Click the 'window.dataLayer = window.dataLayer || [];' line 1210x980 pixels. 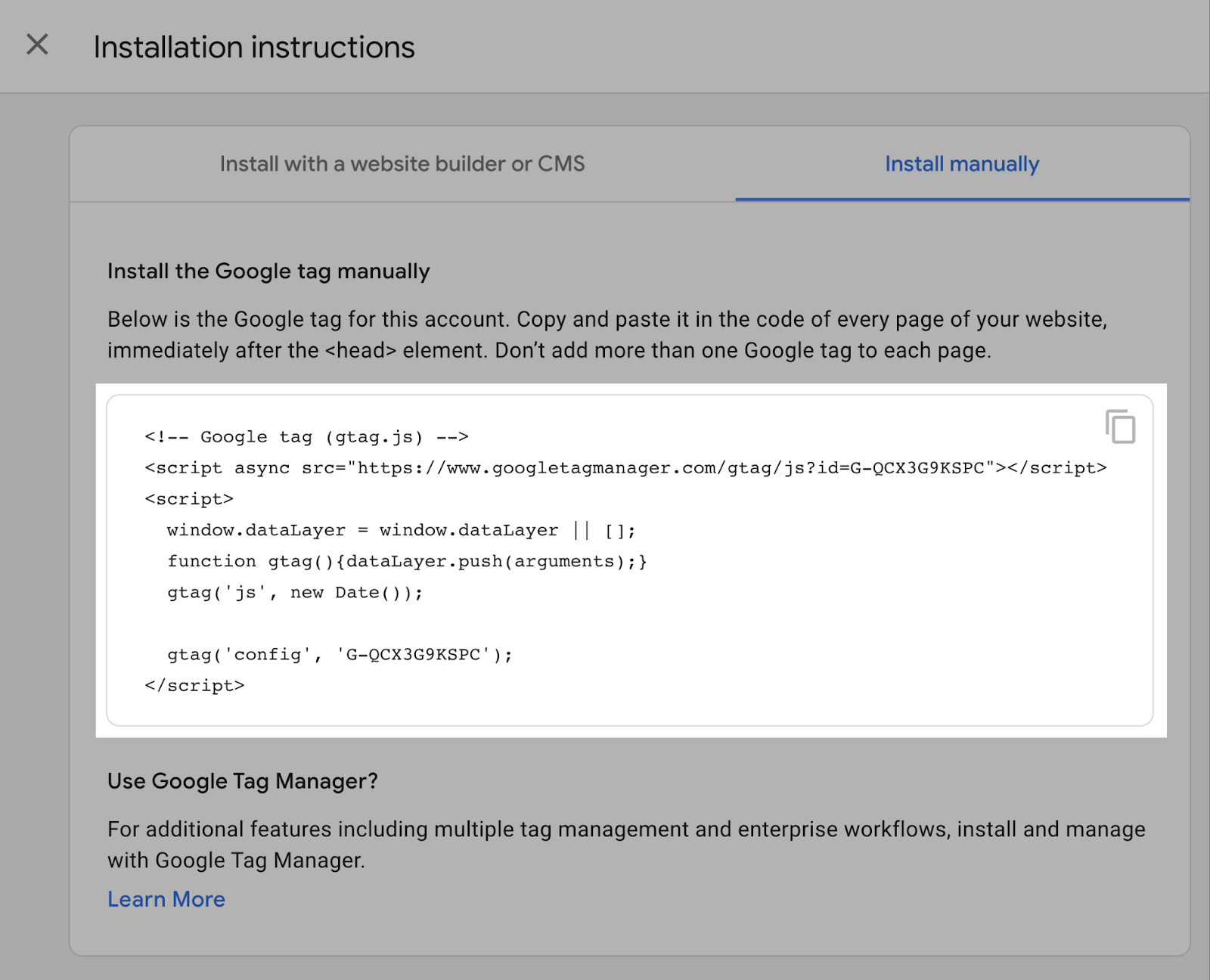402,530
